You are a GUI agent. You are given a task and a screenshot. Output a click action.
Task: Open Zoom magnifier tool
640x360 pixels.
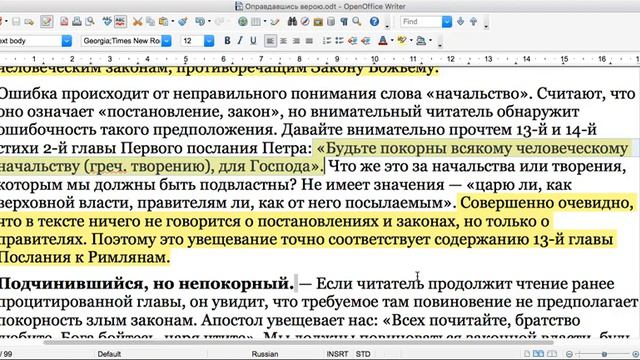click(x=357, y=22)
